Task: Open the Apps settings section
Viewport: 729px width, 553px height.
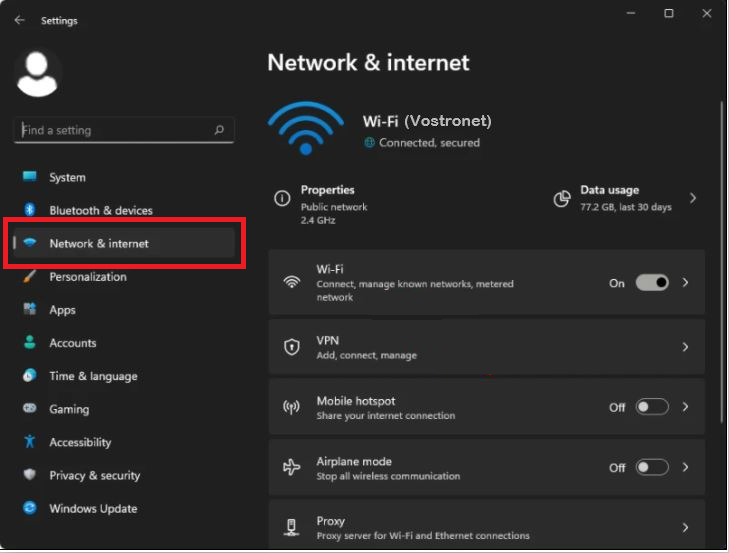Action: pyautogui.click(x=63, y=310)
